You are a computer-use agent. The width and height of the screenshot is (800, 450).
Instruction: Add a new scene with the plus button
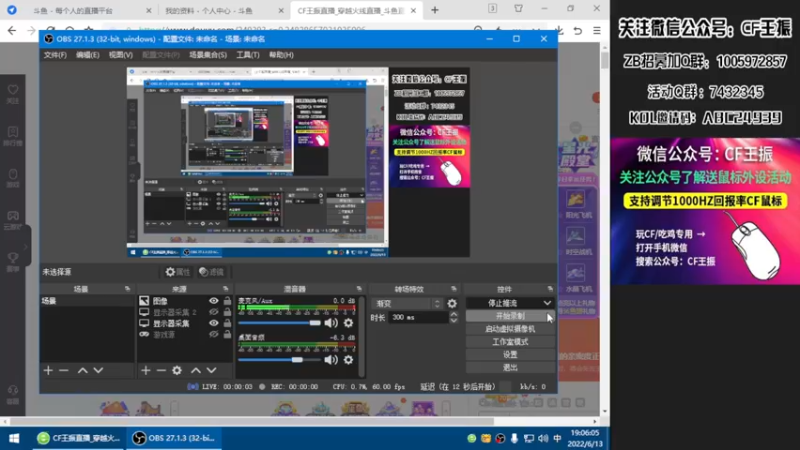click(48, 370)
